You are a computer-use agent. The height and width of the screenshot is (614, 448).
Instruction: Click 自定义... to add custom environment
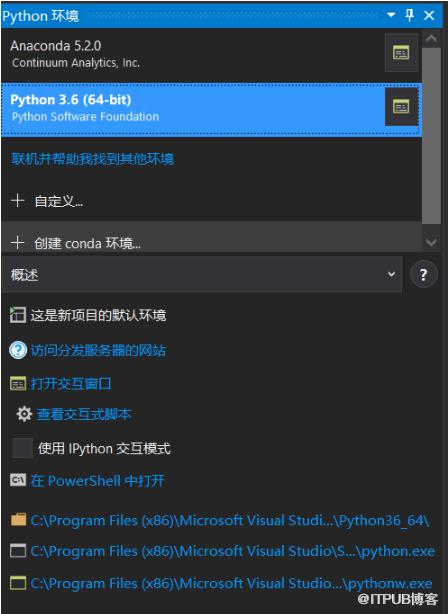pyautogui.click(x=59, y=201)
